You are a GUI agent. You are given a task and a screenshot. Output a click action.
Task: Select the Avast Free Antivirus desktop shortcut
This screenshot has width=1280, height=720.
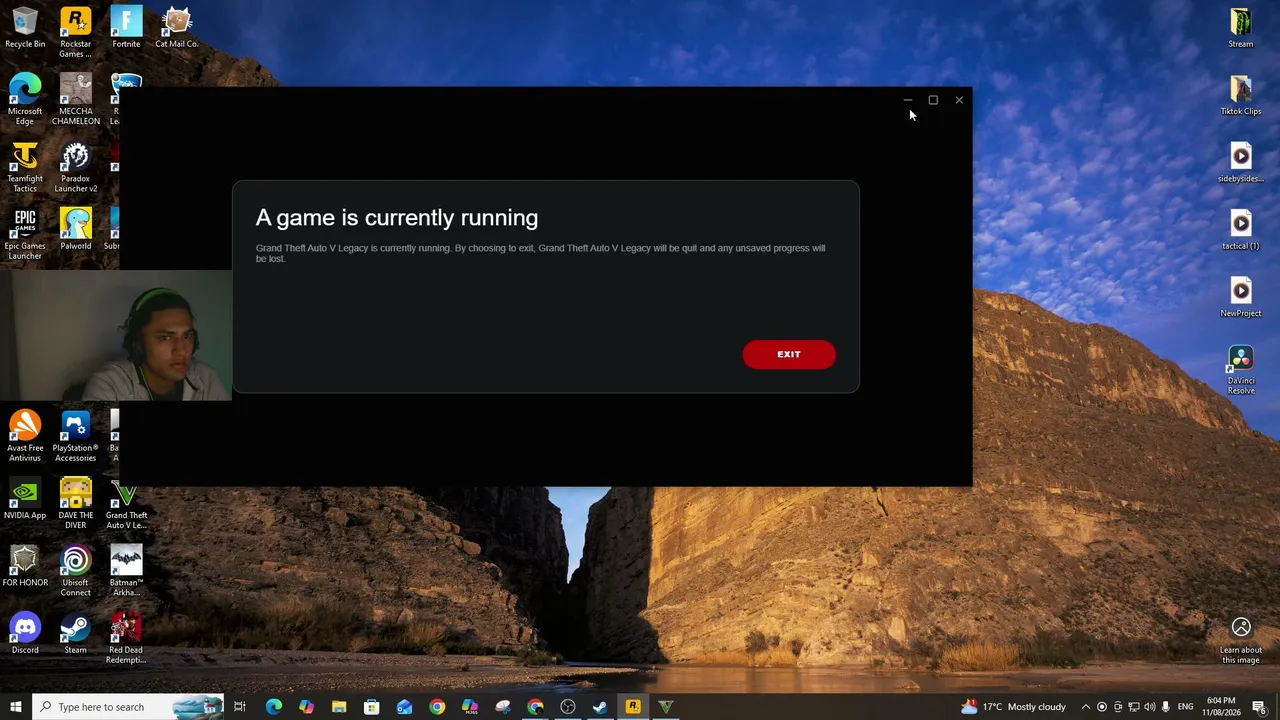pos(25,437)
